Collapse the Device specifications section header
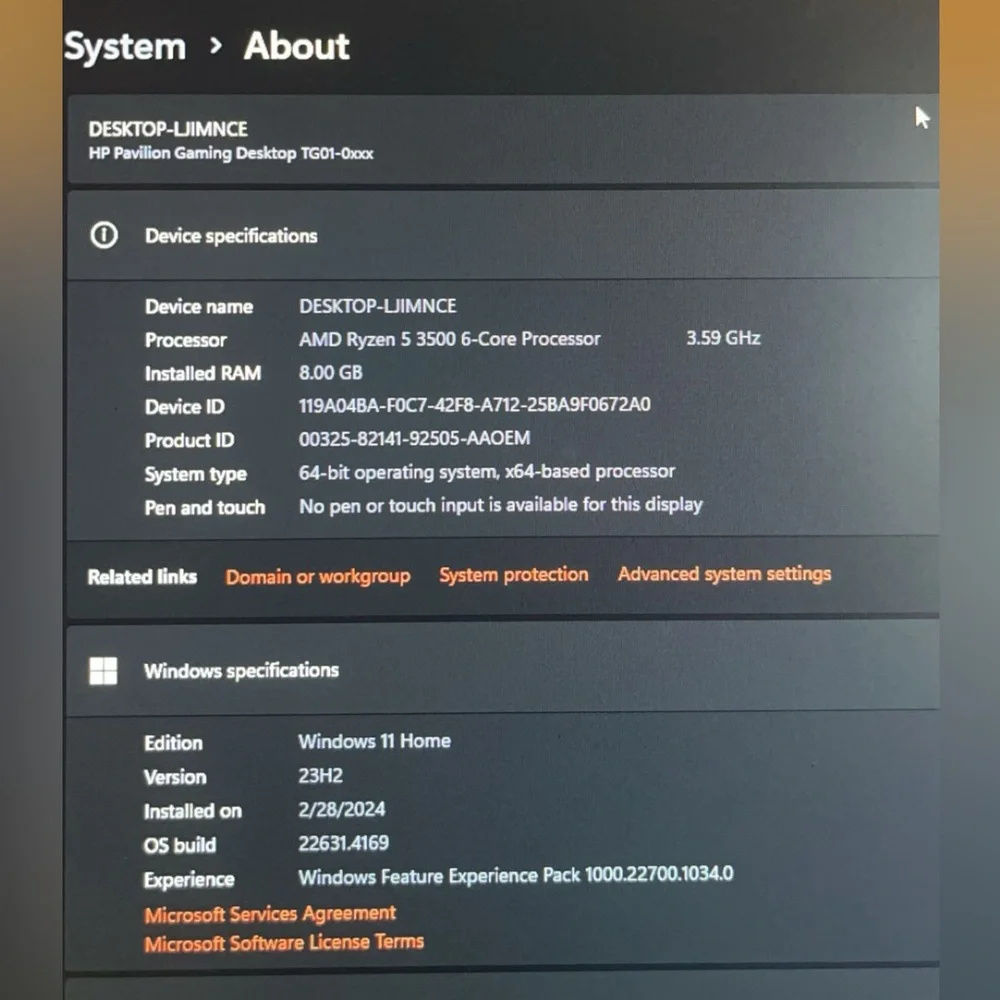The height and width of the screenshot is (1000, 1000). point(503,235)
